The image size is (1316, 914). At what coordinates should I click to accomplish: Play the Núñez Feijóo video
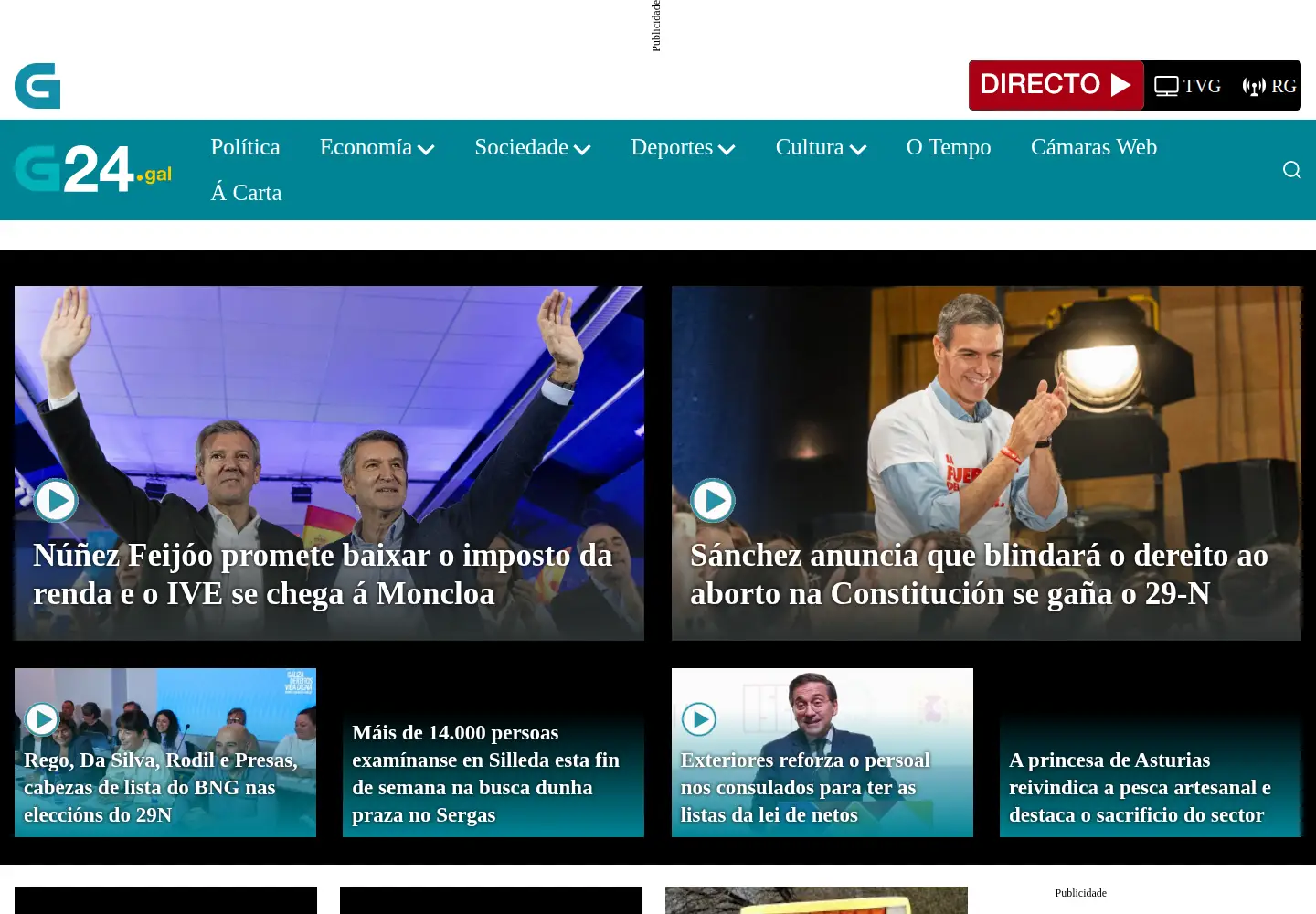56,501
